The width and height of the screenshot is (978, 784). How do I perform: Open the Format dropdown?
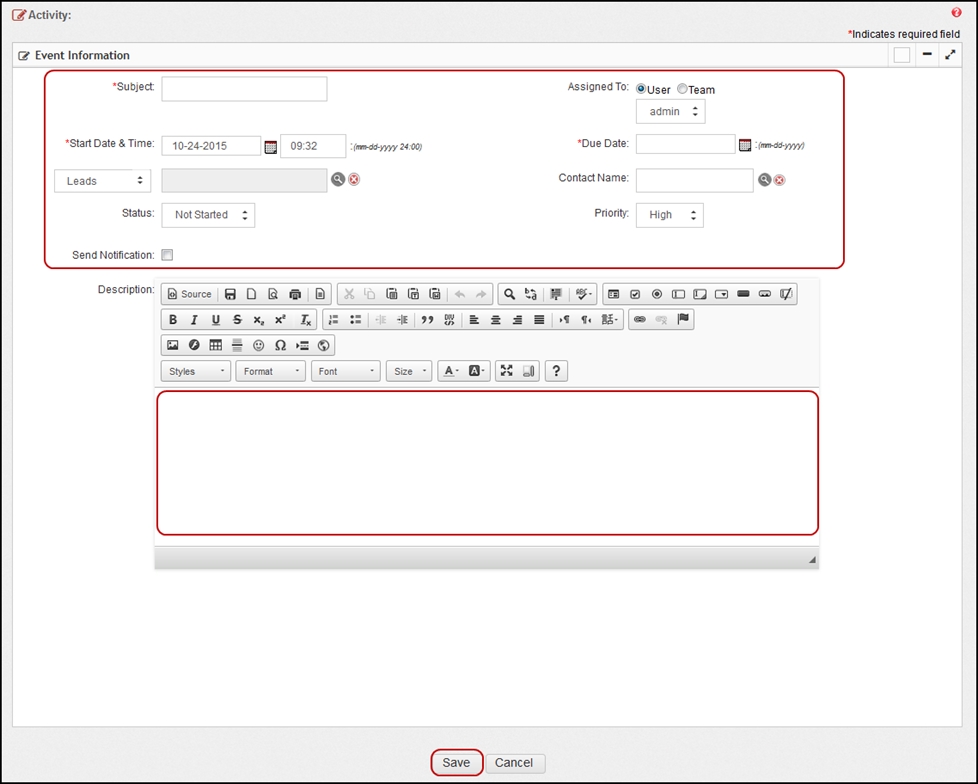(271, 371)
